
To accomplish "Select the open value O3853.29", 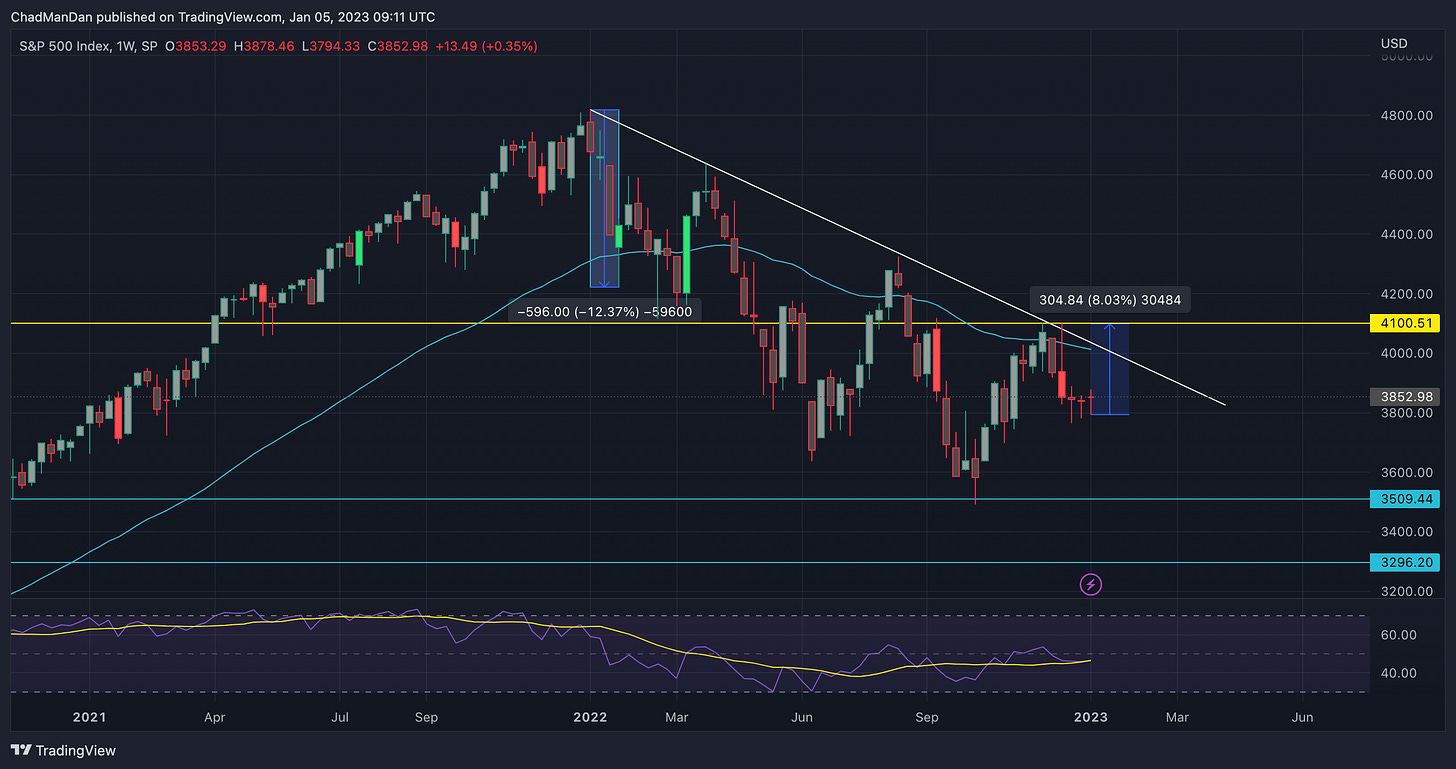I will coord(198,45).
